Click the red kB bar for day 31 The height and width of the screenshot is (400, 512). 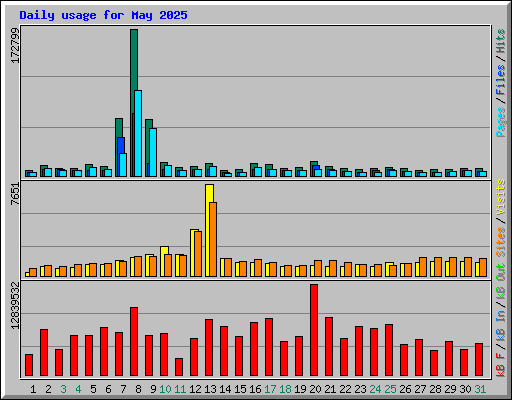coord(479,360)
